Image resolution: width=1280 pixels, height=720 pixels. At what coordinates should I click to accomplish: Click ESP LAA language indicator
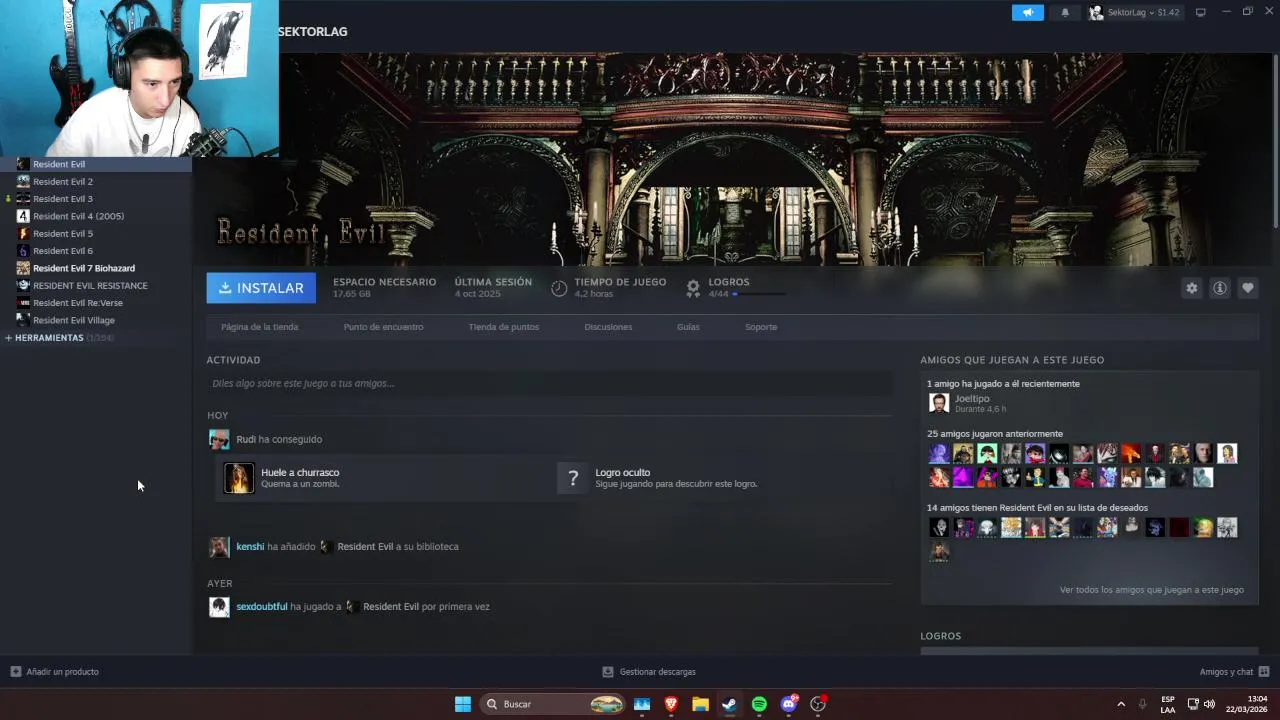(1168, 704)
